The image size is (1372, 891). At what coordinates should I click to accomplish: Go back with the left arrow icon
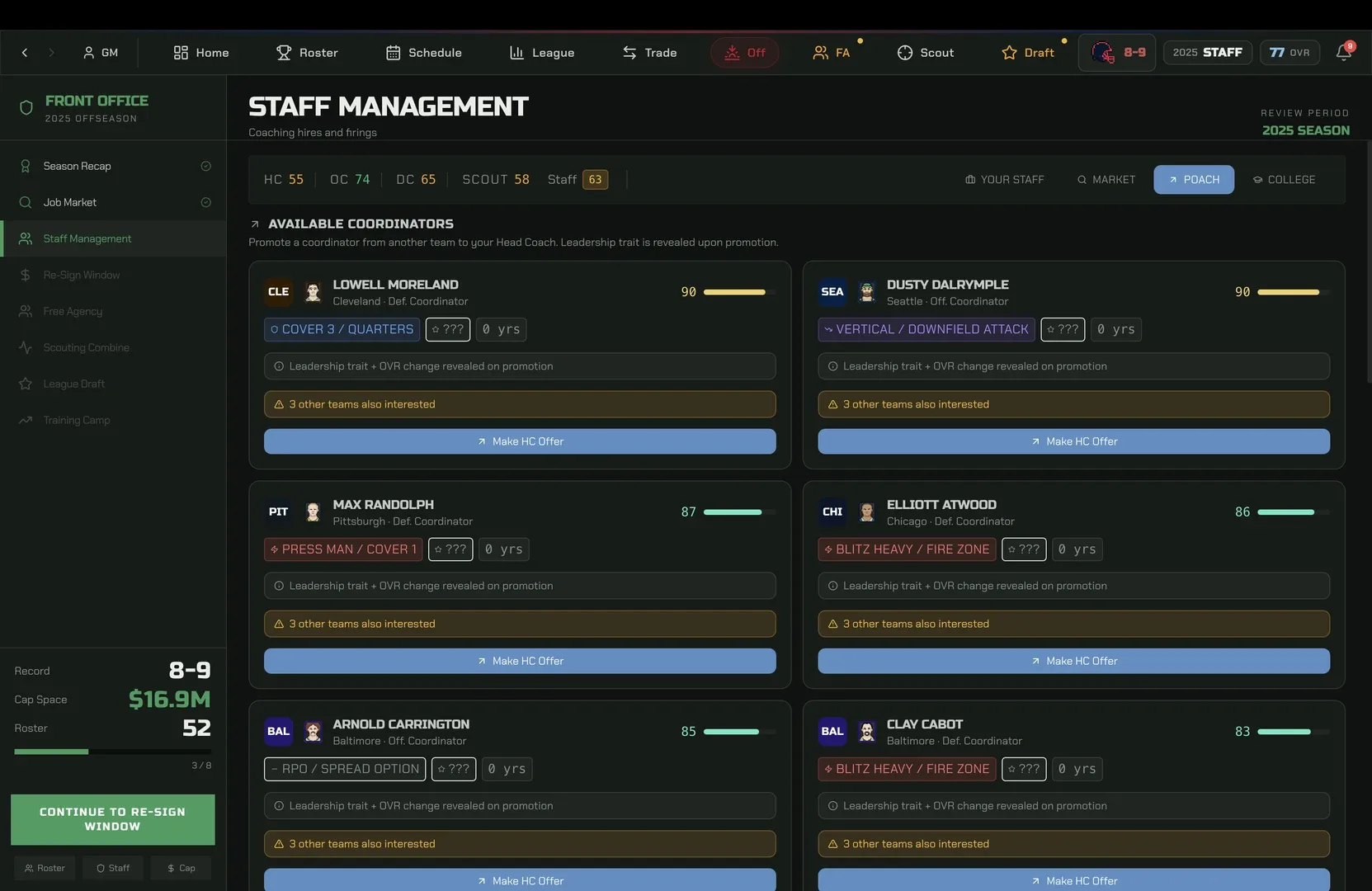pos(25,53)
